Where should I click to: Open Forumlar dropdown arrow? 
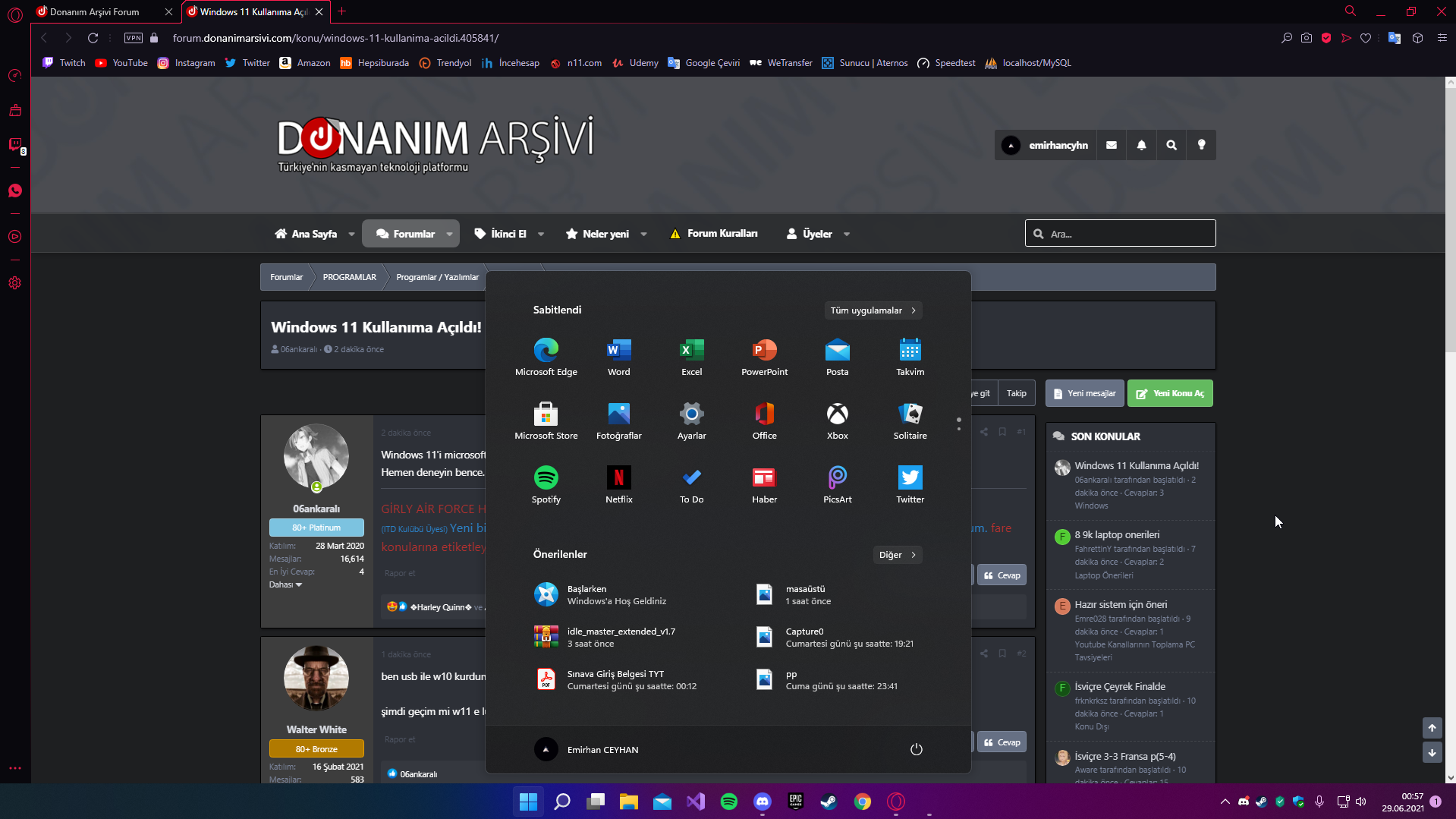pyautogui.click(x=449, y=234)
